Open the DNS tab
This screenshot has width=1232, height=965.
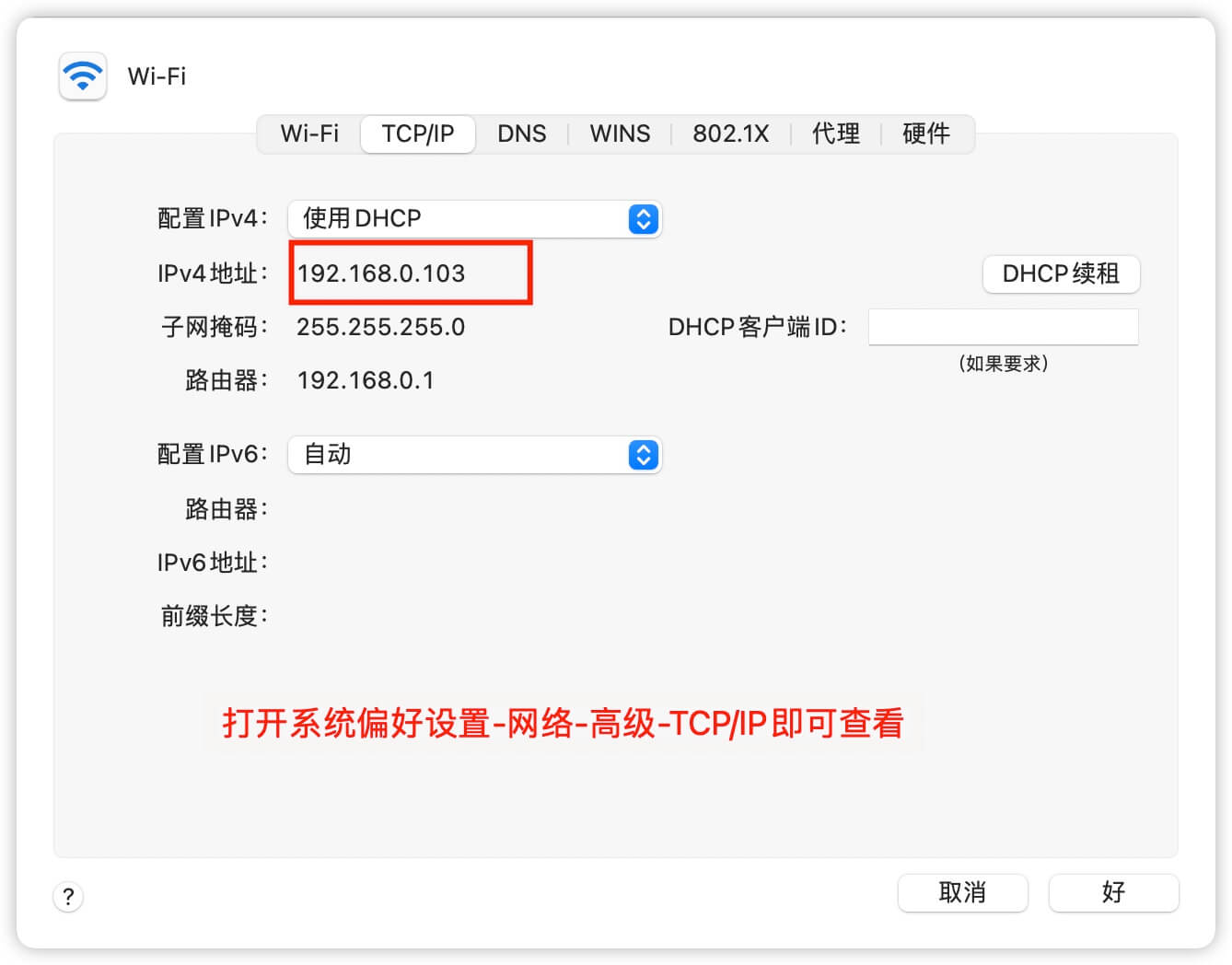[x=522, y=134]
